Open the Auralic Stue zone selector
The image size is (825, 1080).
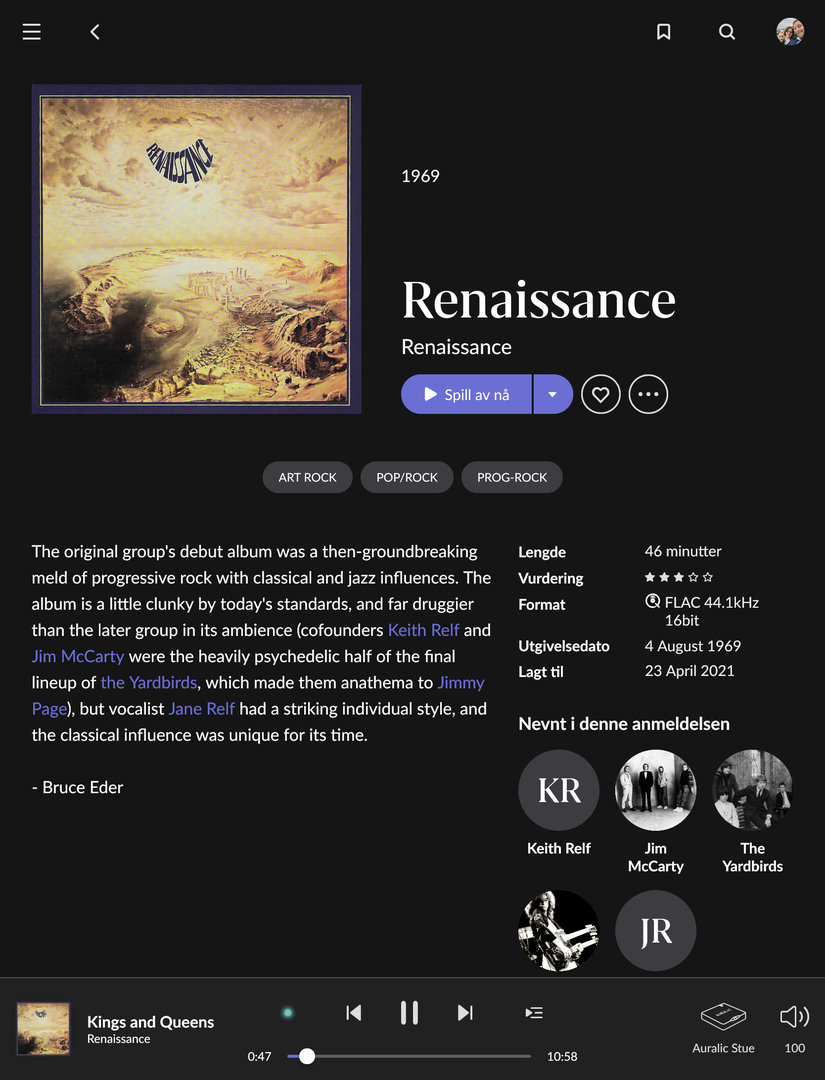click(x=723, y=1028)
